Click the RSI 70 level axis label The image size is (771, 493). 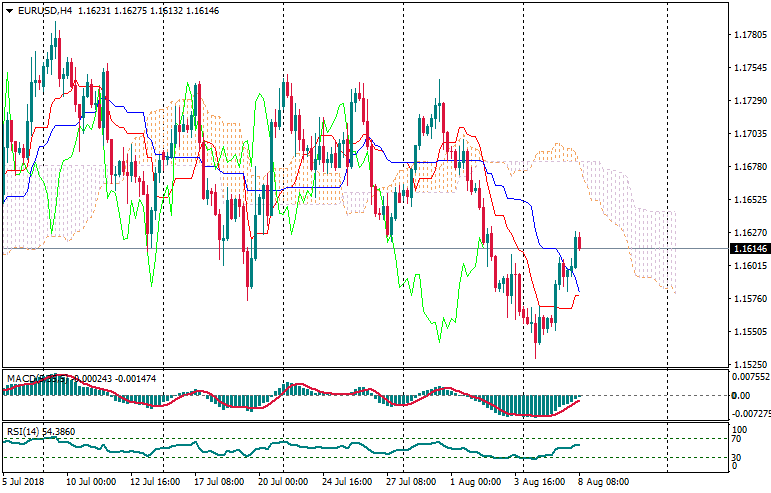click(738, 439)
